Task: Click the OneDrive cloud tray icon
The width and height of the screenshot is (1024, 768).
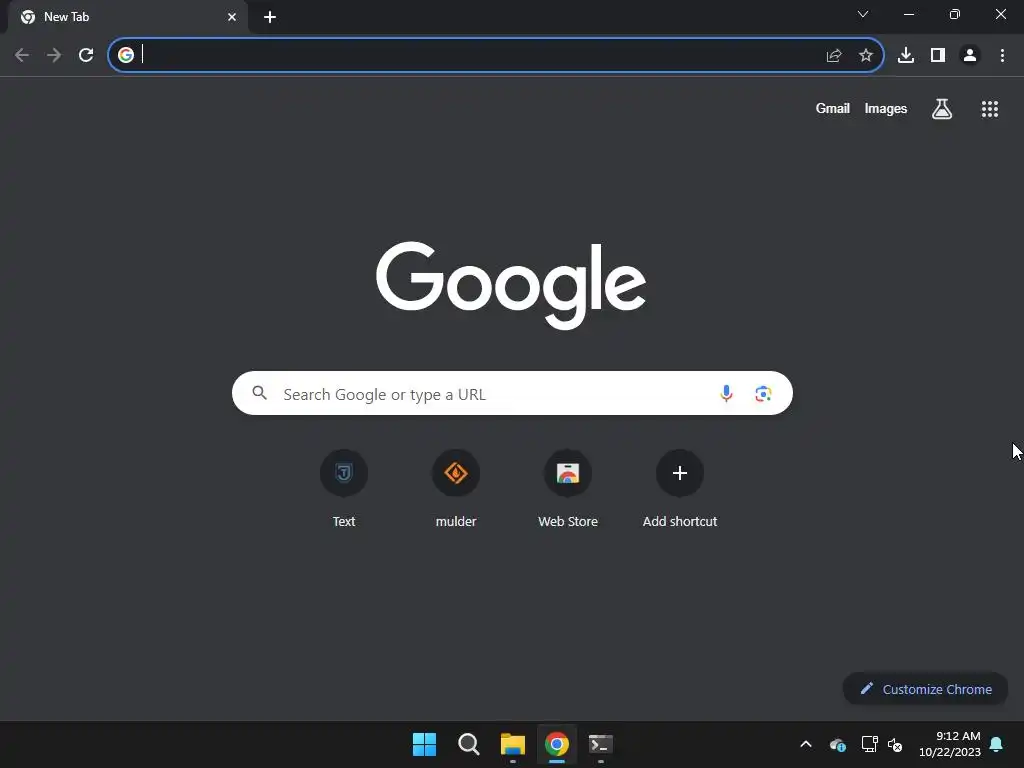Action: point(838,744)
